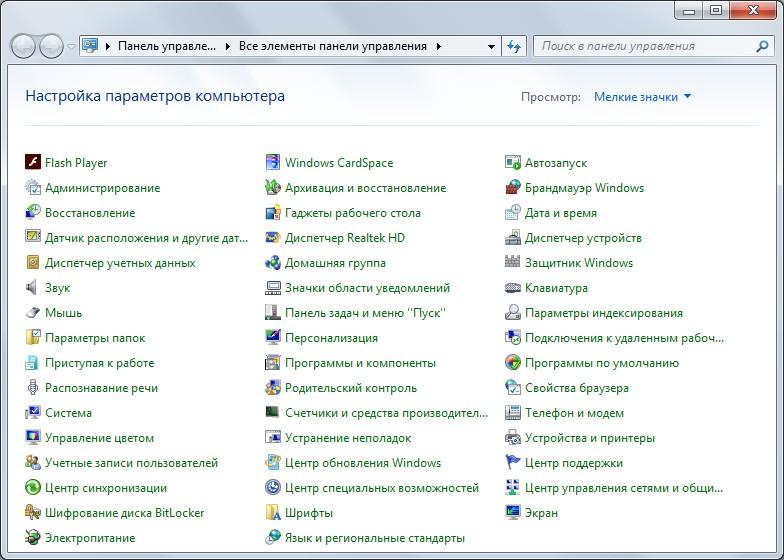The width and height of the screenshot is (784, 560).
Task: Open the Параметры папок icon
Action: coord(32,337)
